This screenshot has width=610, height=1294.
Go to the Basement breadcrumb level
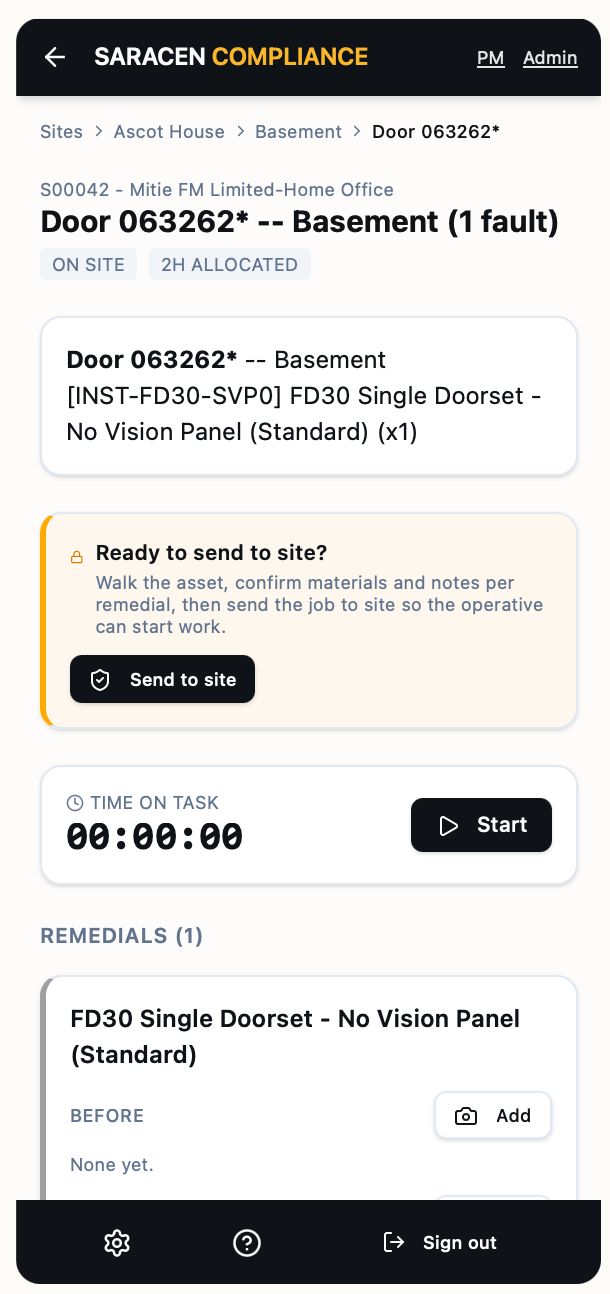298,131
